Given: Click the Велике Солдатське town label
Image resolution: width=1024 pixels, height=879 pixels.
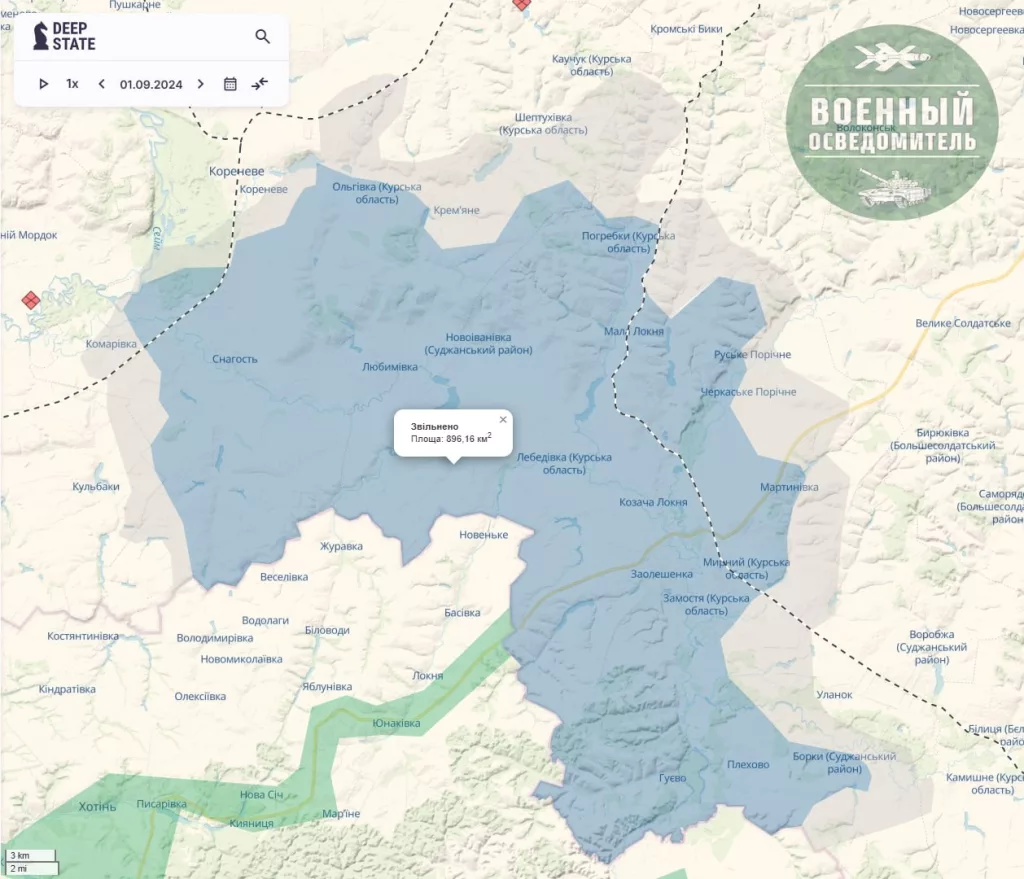Looking at the screenshot, I should (963, 323).
